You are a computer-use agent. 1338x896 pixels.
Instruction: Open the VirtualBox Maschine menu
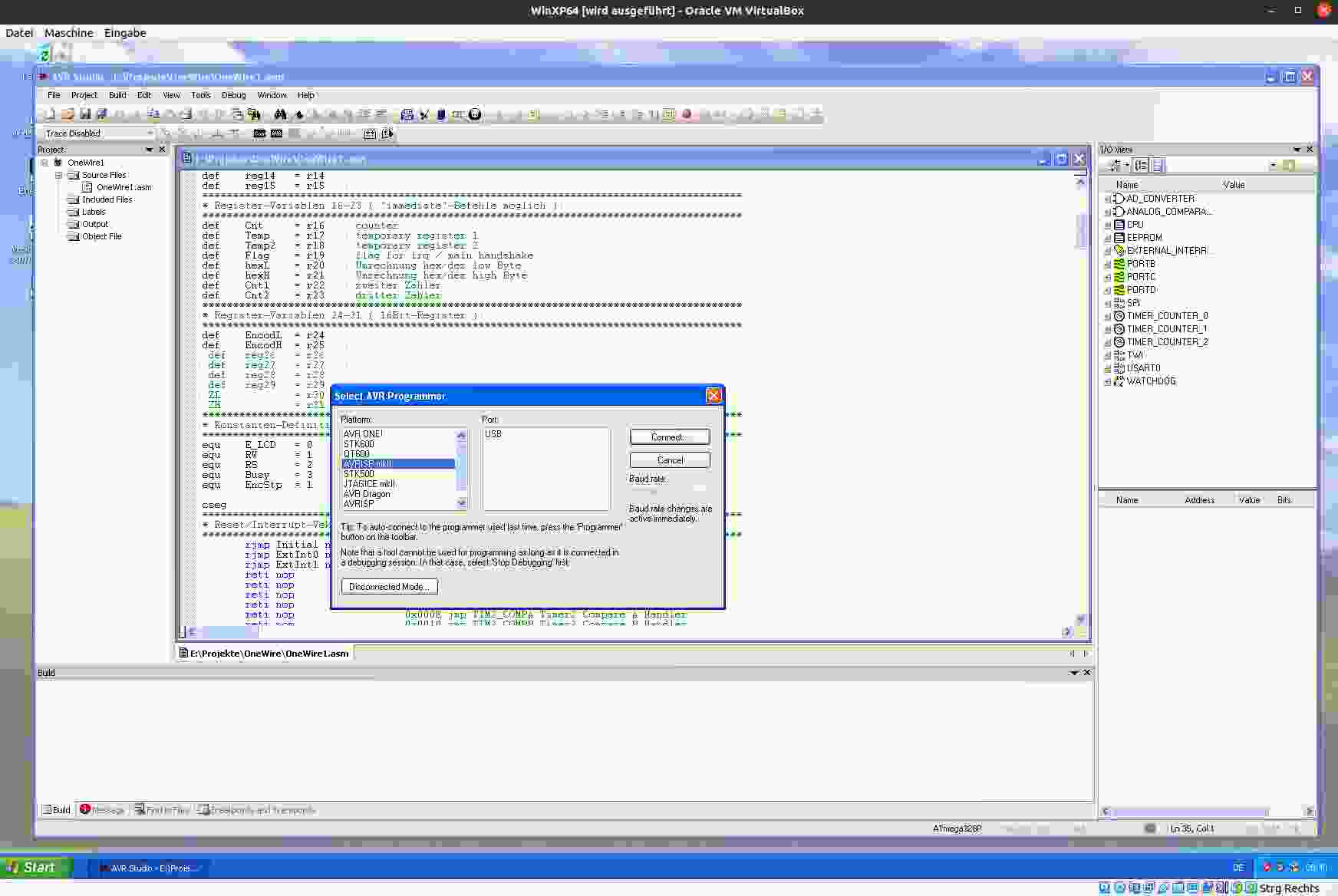coord(68,33)
